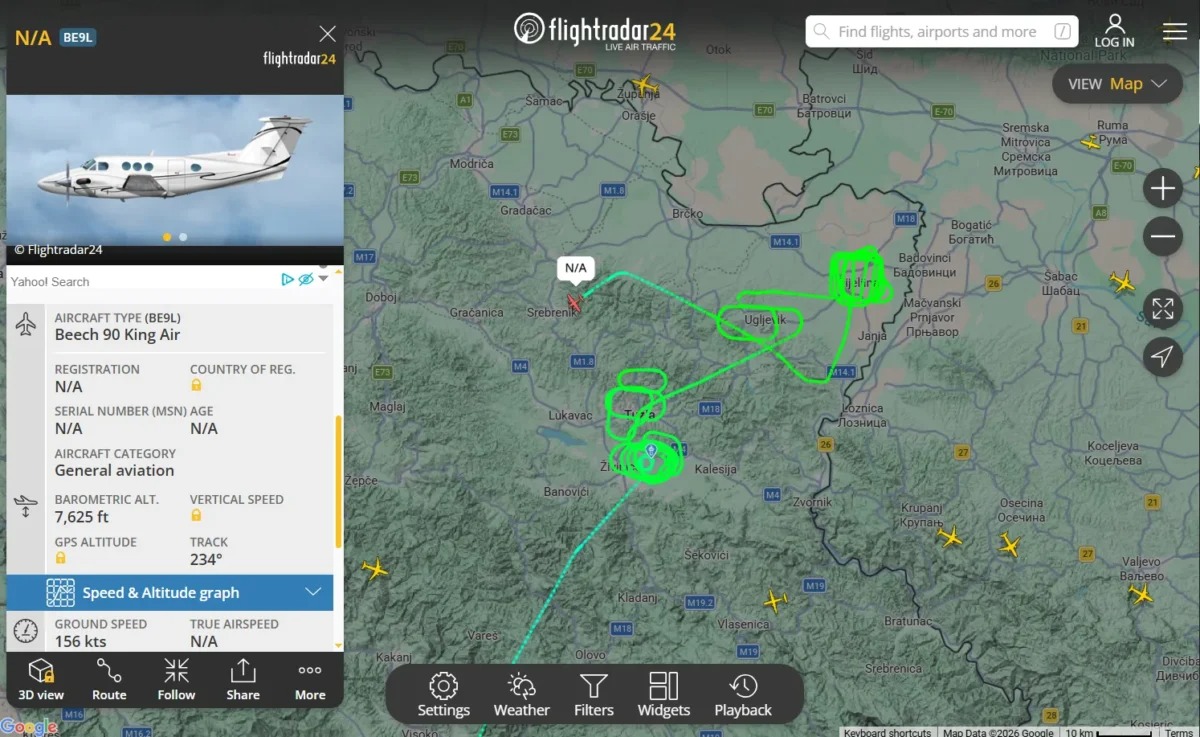Open the 3D view of the flight
This screenshot has width=1200, height=737.
pos(41,679)
